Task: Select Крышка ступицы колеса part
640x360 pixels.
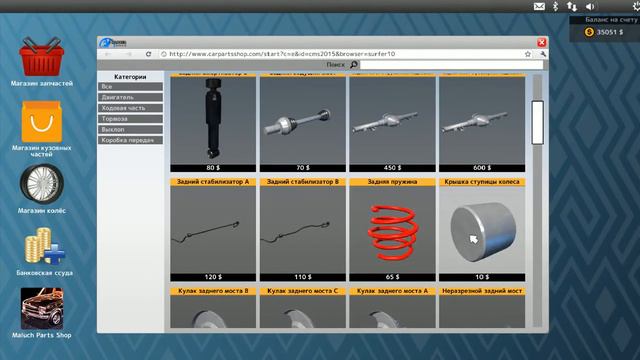Action: [x=482, y=229]
